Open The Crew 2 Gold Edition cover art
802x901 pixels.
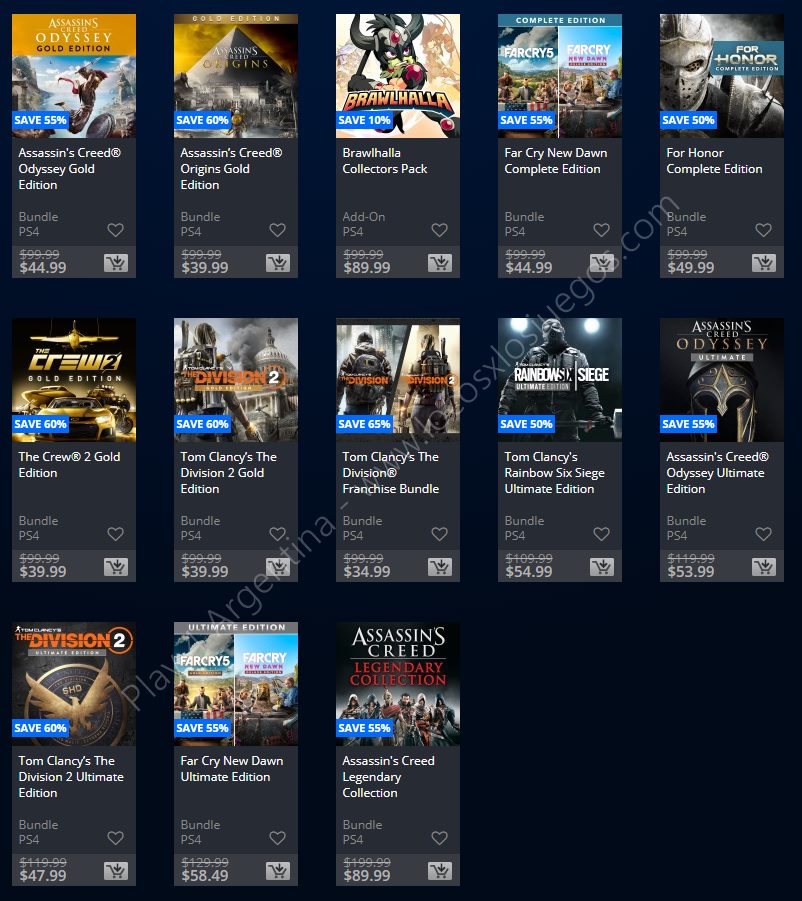tap(74, 380)
